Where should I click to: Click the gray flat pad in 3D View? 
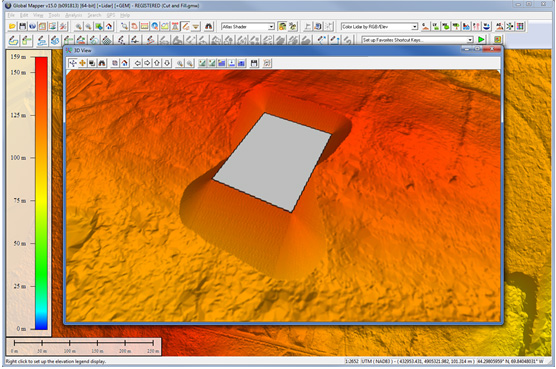pyautogui.click(x=272, y=162)
